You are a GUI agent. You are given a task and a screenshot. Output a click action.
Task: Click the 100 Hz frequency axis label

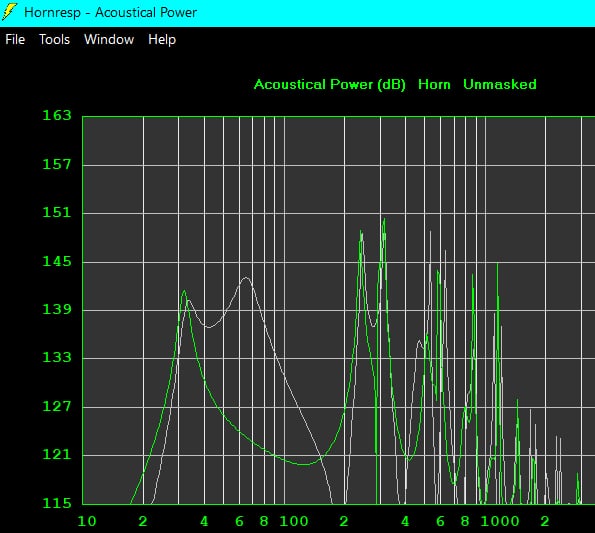294,521
